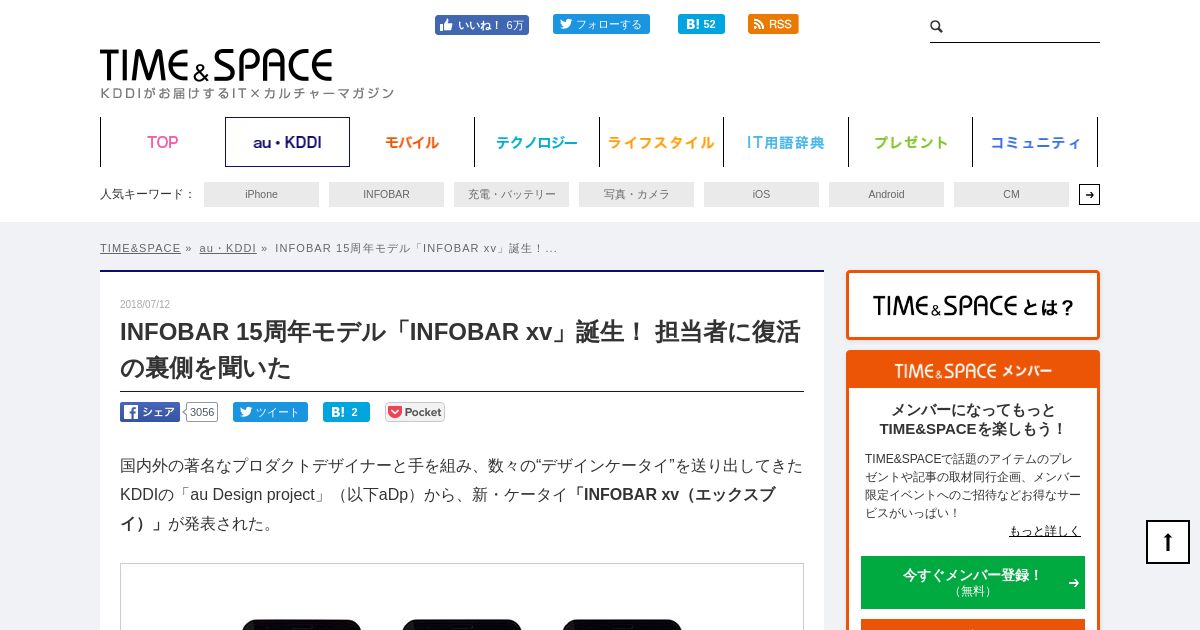The height and width of the screenshot is (630, 1200).
Task: Click the article's Hatena B! 2 button
Action: pos(346,412)
